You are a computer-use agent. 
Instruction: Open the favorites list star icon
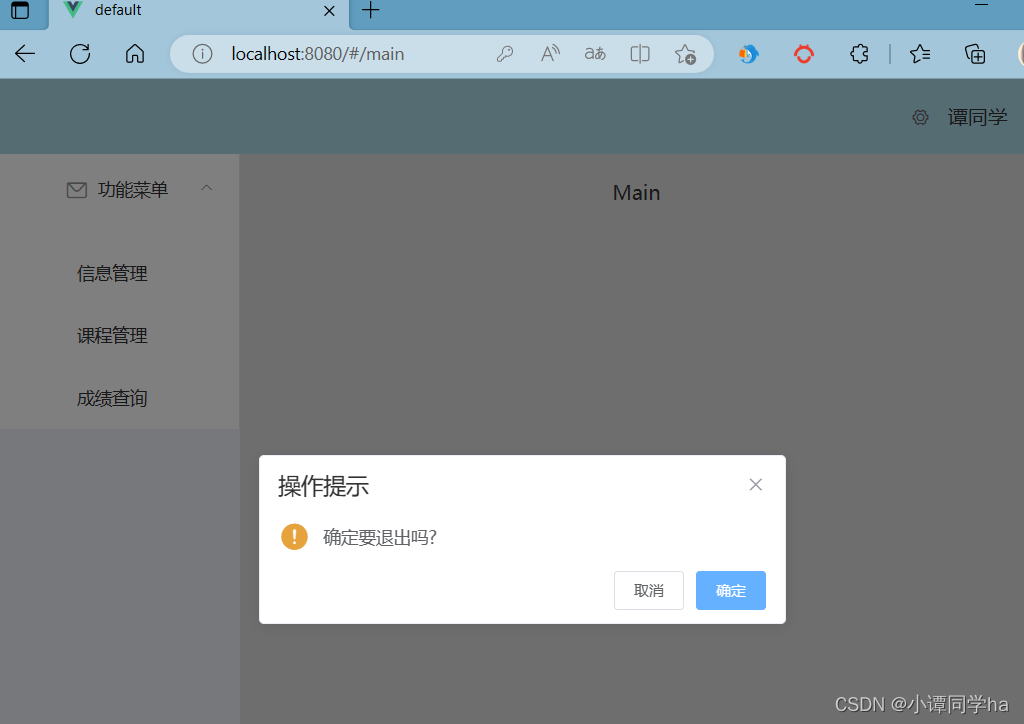pos(919,54)
